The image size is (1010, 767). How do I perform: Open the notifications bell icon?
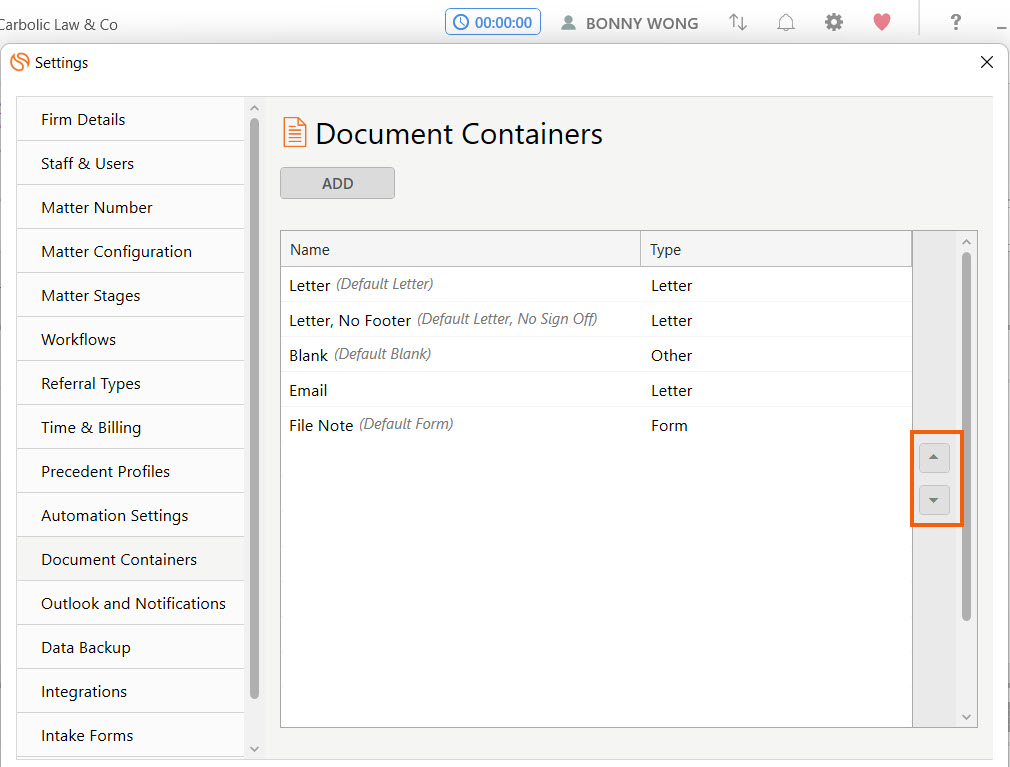786,22
